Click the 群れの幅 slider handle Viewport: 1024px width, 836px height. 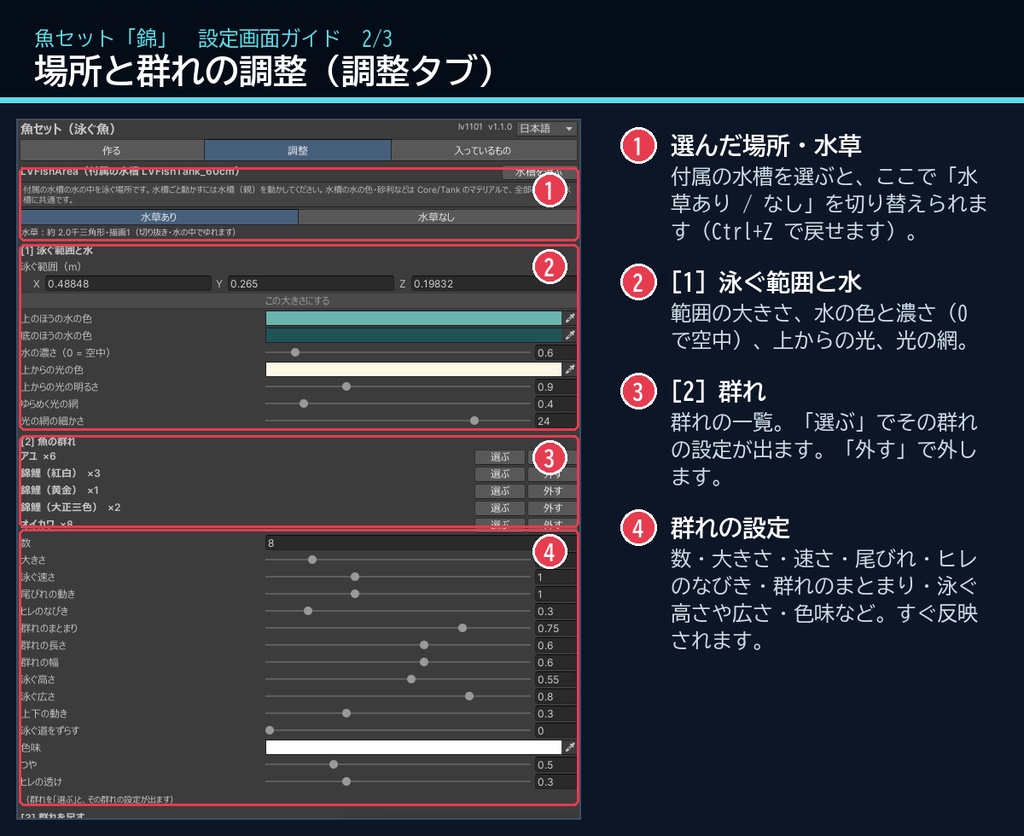pyautogui.click(x=424, y=662)
